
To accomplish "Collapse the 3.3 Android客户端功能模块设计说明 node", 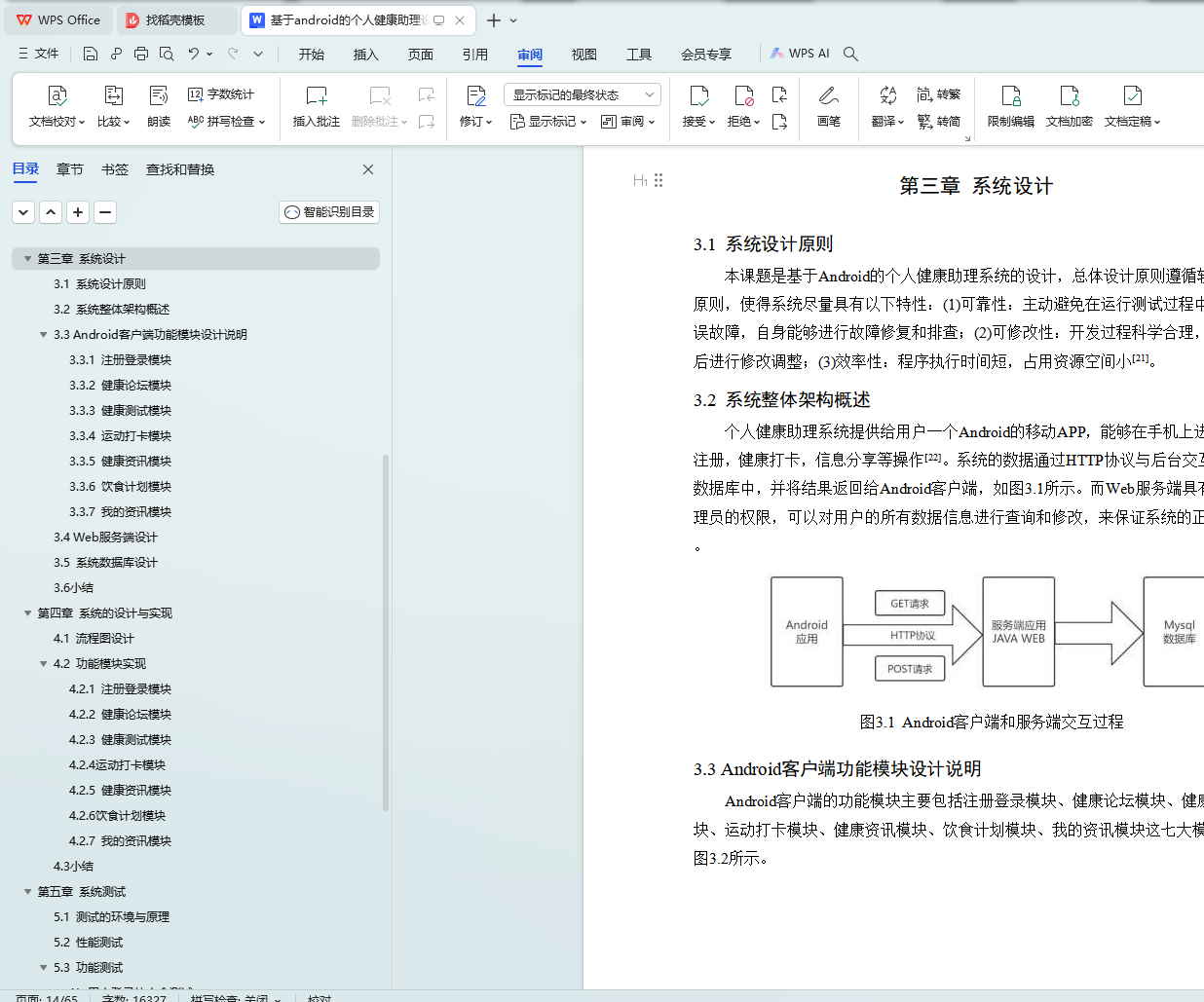I will [43, 335].
